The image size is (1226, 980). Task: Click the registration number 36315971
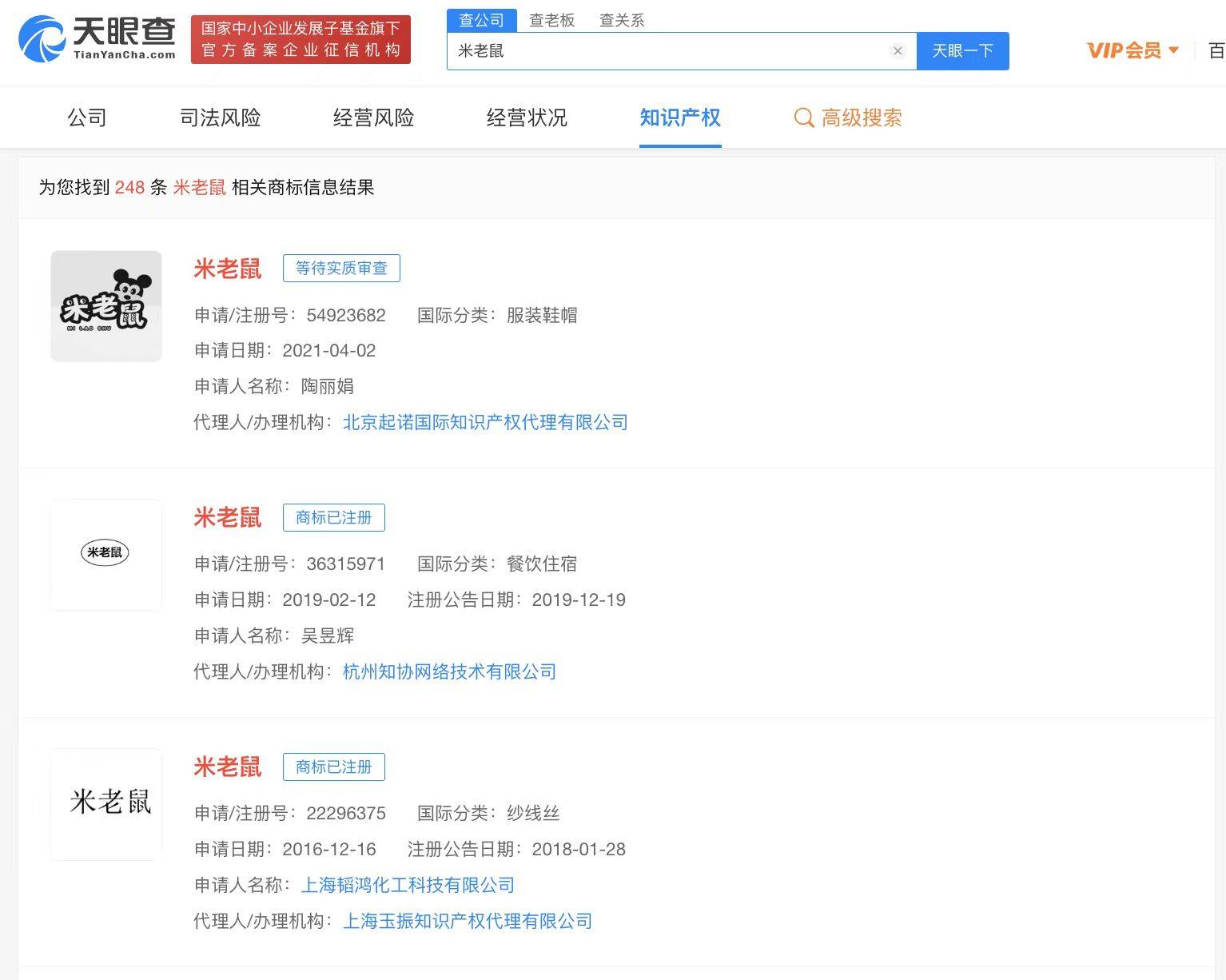(x=346, y=564)
